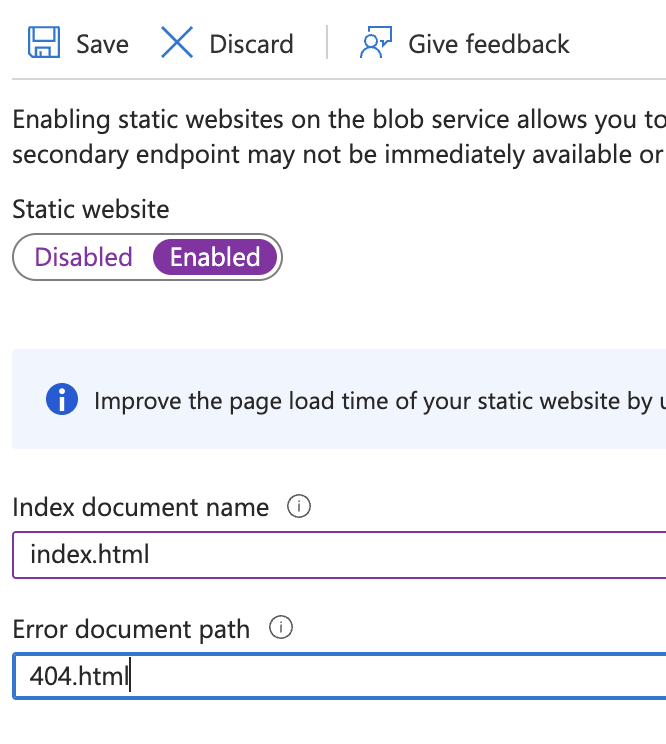This screenshot has width=666, height=744.
Task: Click the blue info icon in banner
Action: tap(62, 400)
